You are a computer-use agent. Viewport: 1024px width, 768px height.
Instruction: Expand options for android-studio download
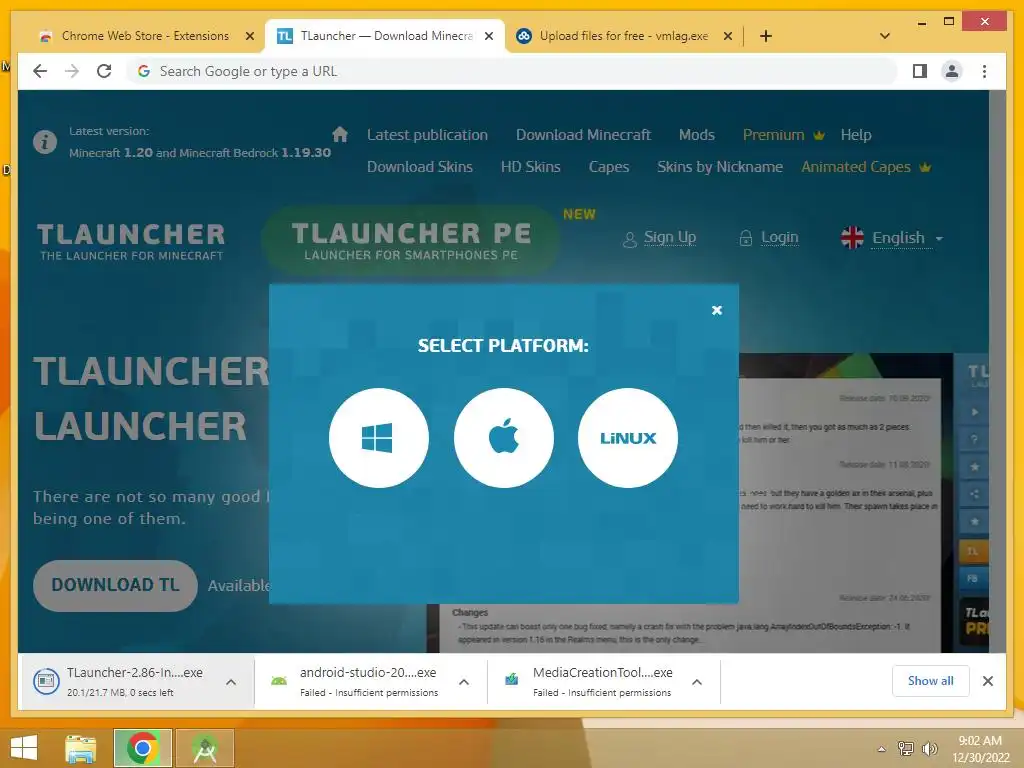pyautogui.click(x=464, y=682)
